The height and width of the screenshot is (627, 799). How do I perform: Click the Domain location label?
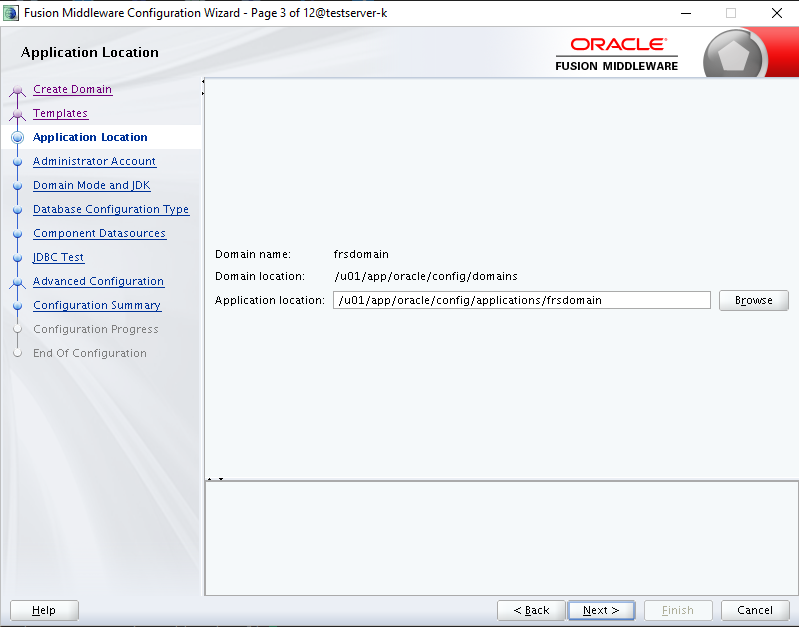click(x=260, y=276)
